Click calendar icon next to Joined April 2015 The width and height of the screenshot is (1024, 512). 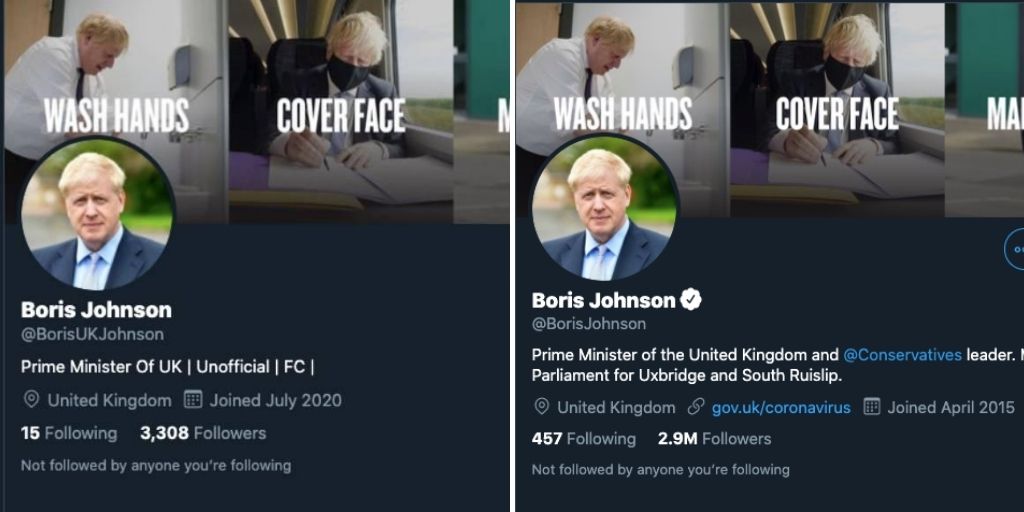872,408
